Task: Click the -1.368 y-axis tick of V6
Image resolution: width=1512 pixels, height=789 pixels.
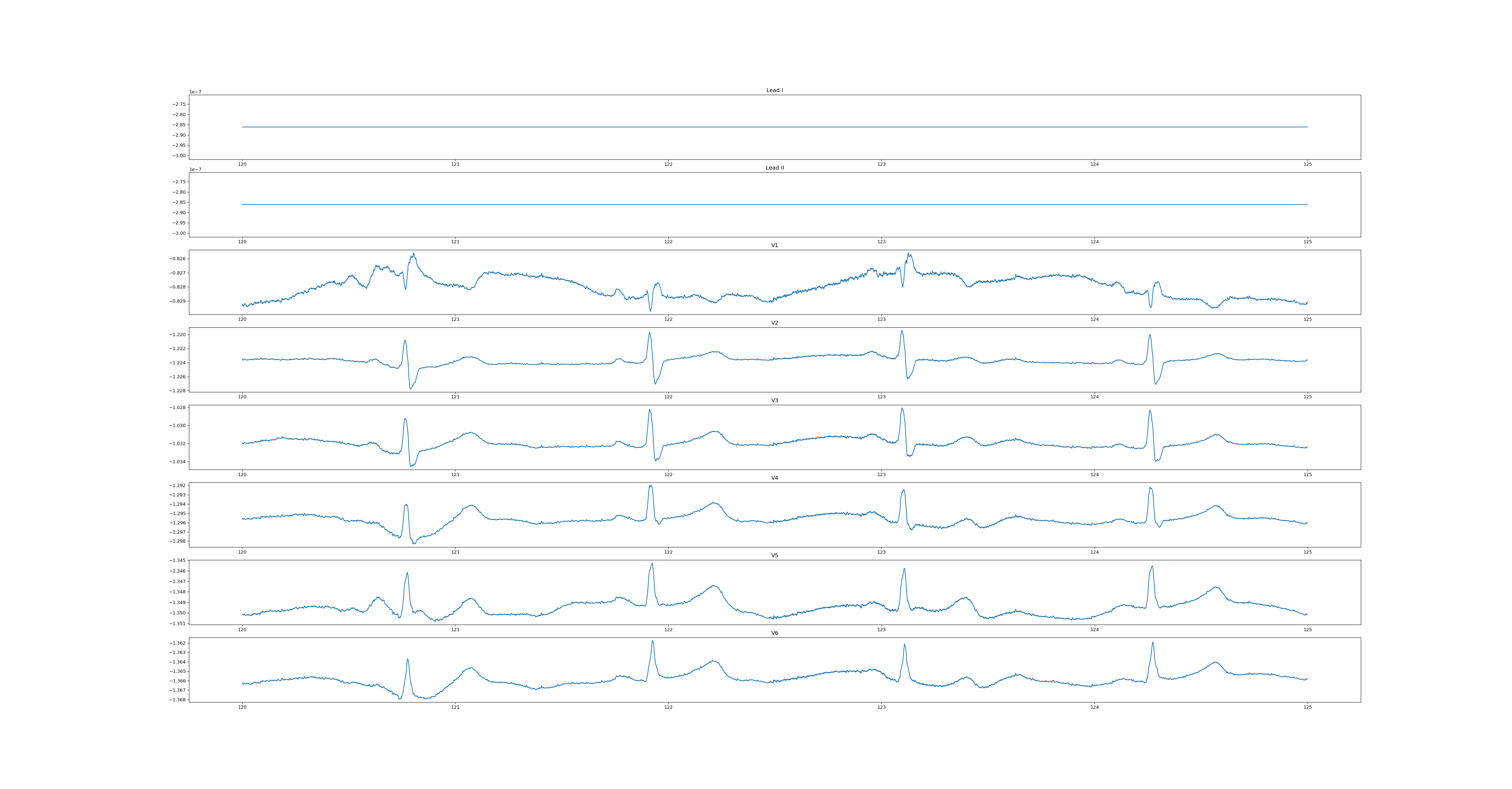Action: coord(178,700)
